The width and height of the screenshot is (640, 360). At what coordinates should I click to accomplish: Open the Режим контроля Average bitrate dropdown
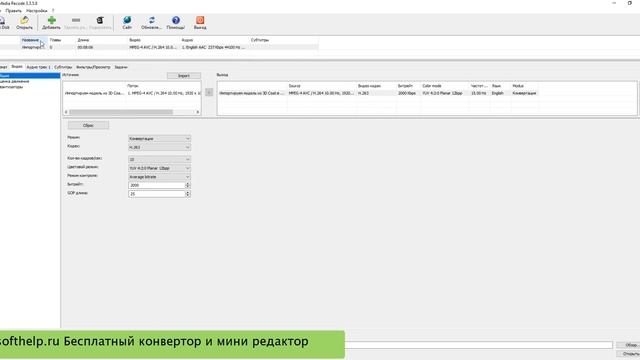tap(159, 177)
